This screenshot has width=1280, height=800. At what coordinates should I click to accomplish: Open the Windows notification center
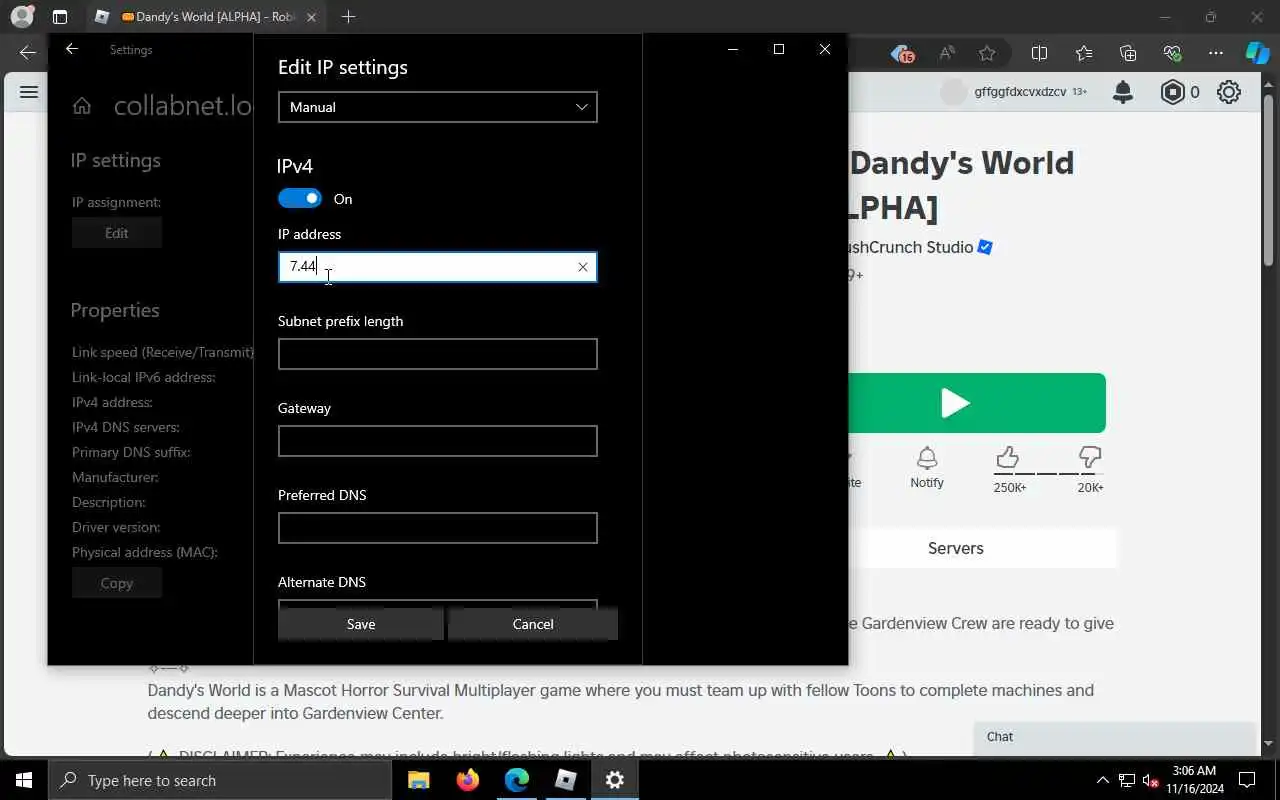[1247, 780]
